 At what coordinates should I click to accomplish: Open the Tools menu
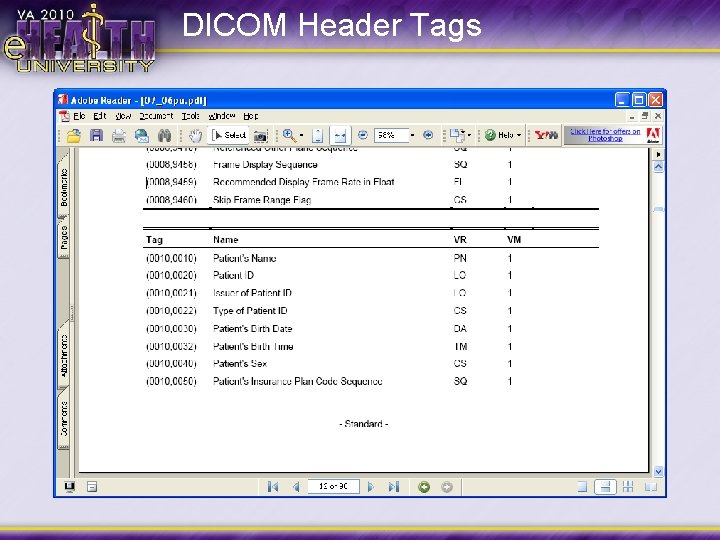pyautogui.click(x=191, y=116)
